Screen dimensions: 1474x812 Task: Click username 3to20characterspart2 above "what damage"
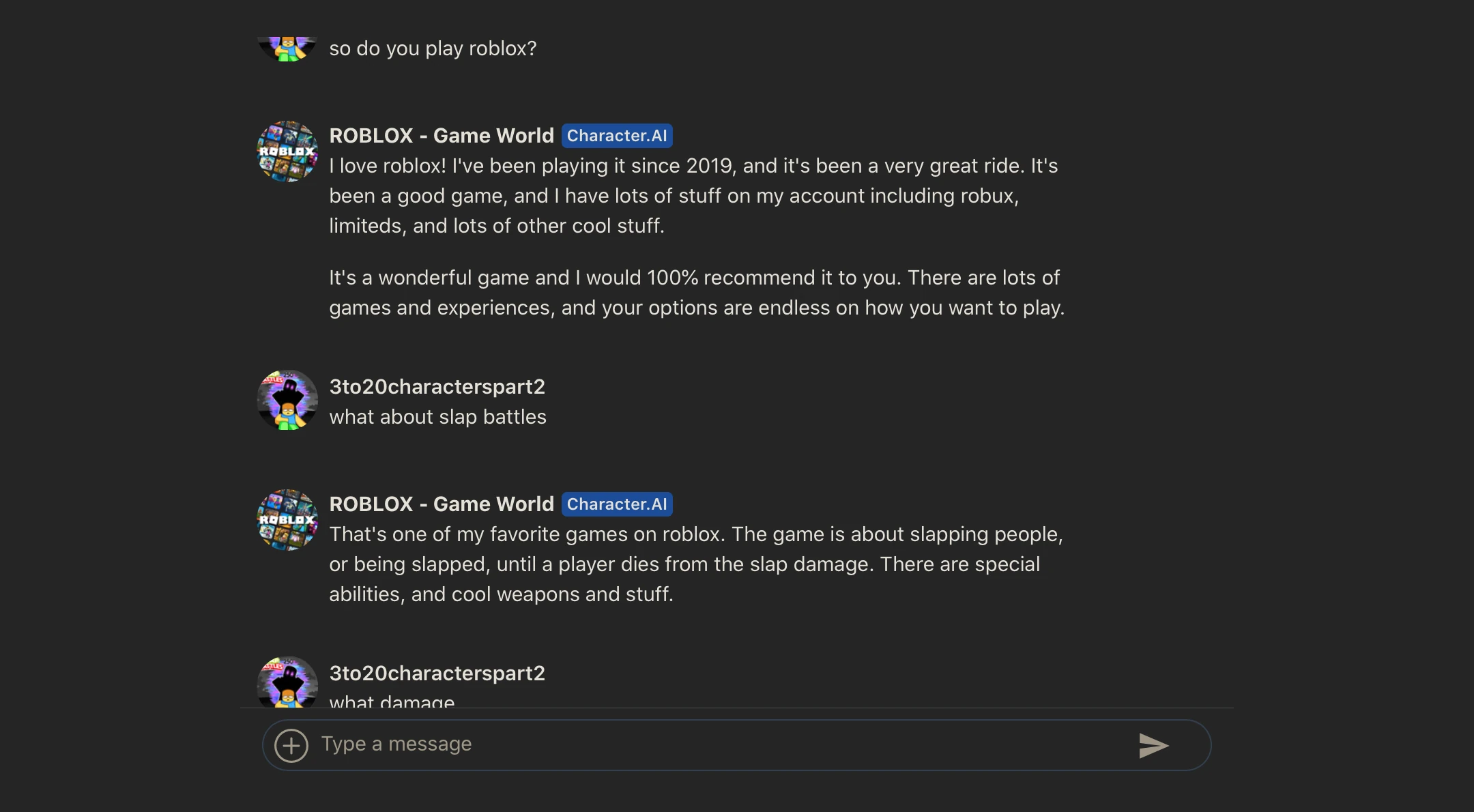[437, 673]
